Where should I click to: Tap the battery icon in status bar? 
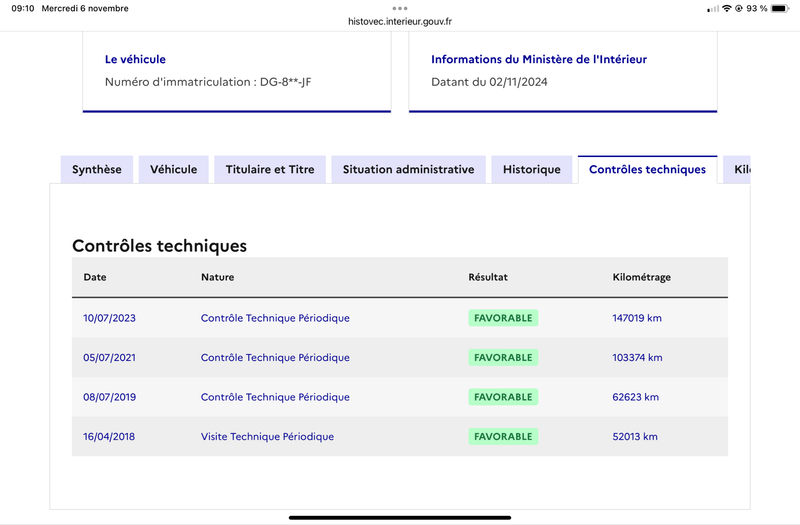(x=780, y=8)
